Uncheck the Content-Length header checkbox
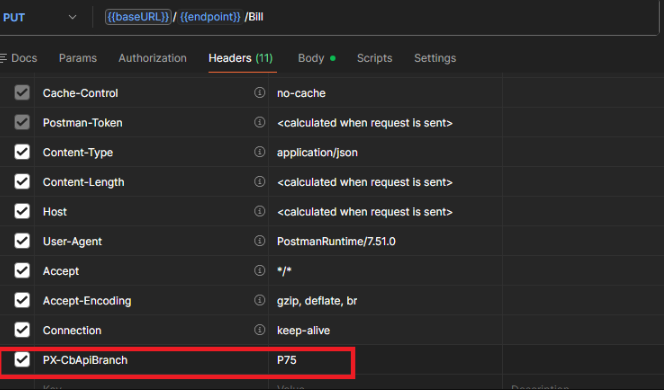 tap(22, 182)
